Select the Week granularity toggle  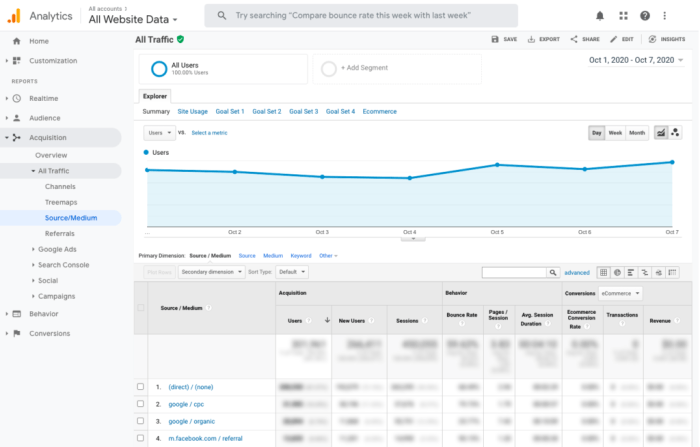click(615, 133)
